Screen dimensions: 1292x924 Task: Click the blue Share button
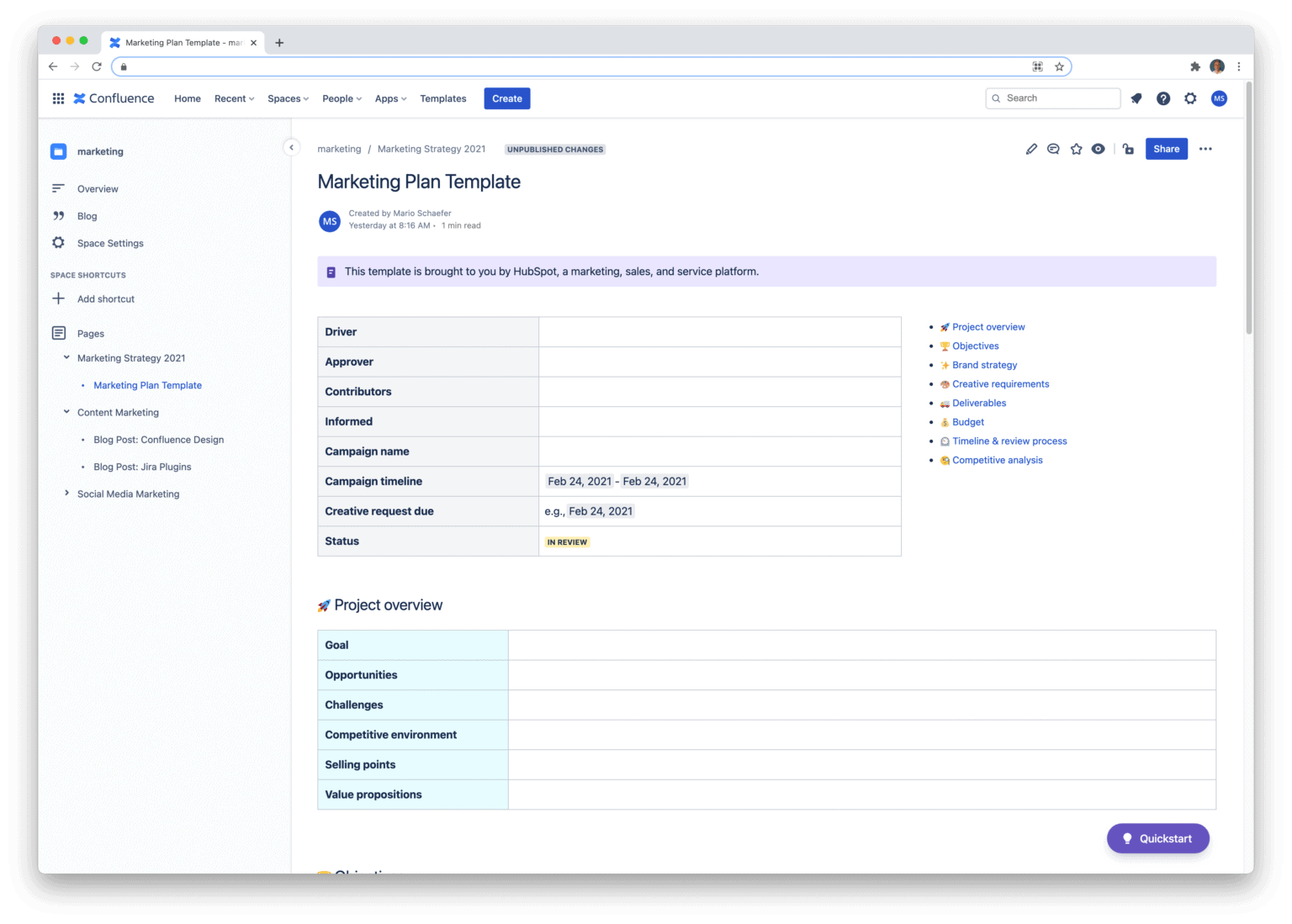pos(1167,149)
